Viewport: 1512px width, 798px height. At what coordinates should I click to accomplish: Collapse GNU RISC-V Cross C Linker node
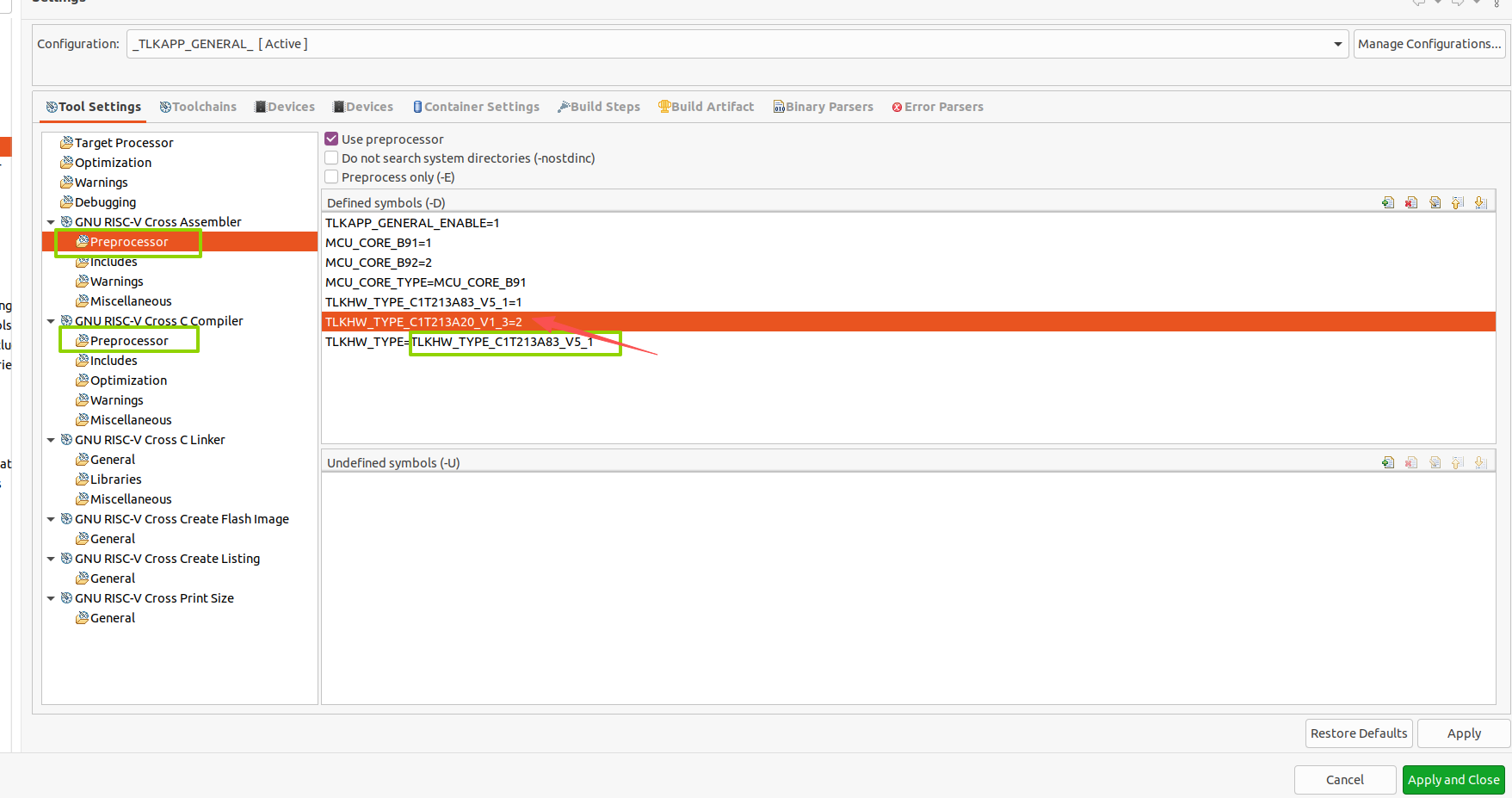point(51,440)
